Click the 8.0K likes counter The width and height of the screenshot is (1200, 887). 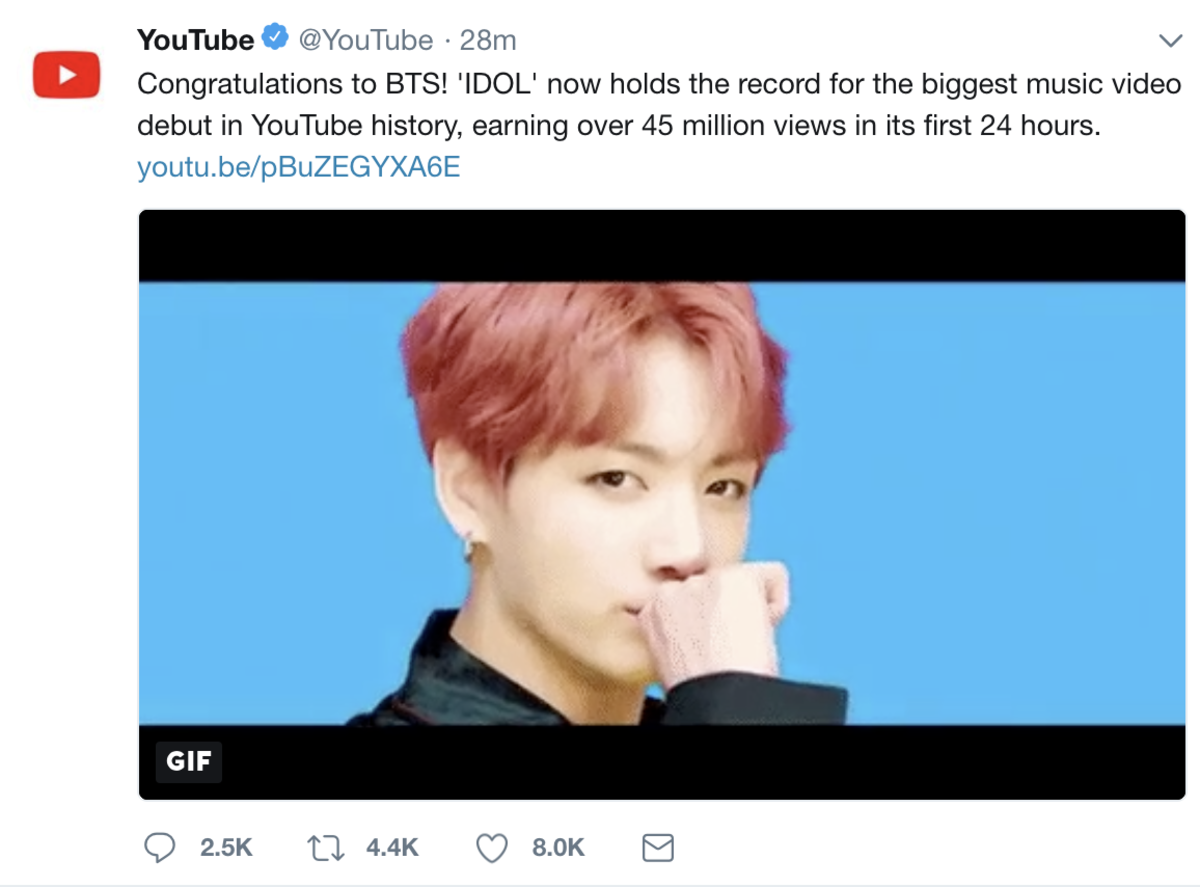(558, 847)
